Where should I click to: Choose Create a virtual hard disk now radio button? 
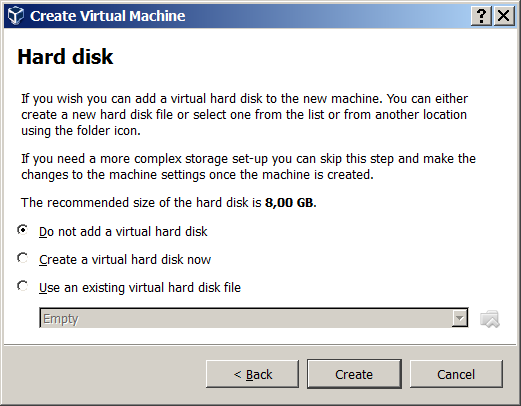pyautogui.click(x=23, y=258)
